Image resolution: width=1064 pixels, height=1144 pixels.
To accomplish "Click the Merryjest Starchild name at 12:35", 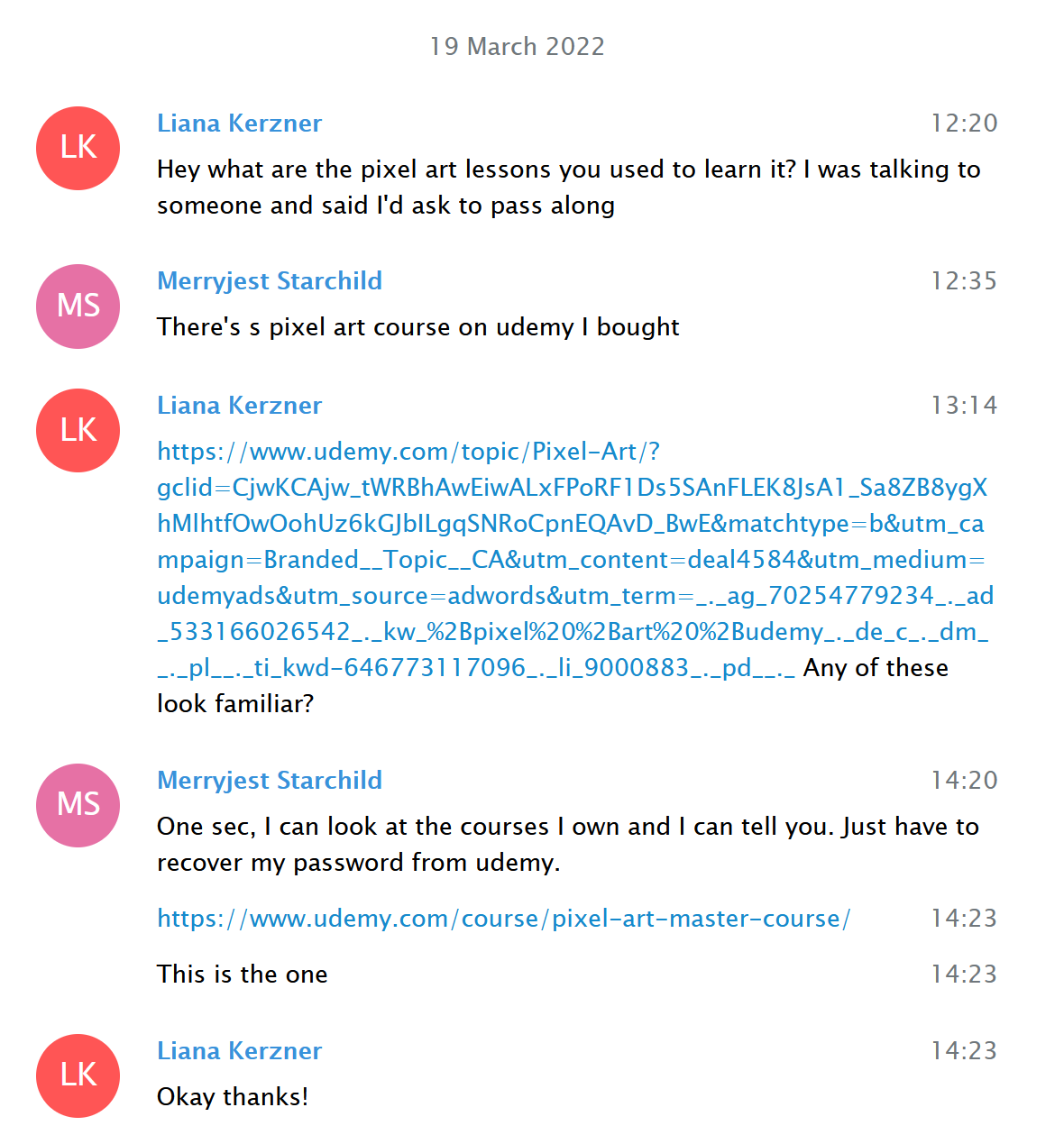I will (270, 281).
